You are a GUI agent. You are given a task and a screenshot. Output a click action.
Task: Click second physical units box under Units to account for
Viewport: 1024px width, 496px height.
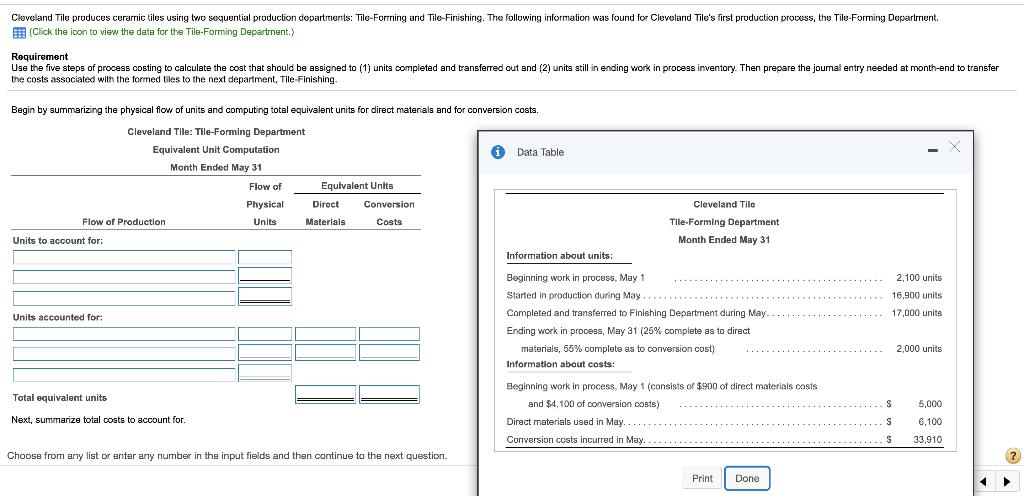(264, 276)
